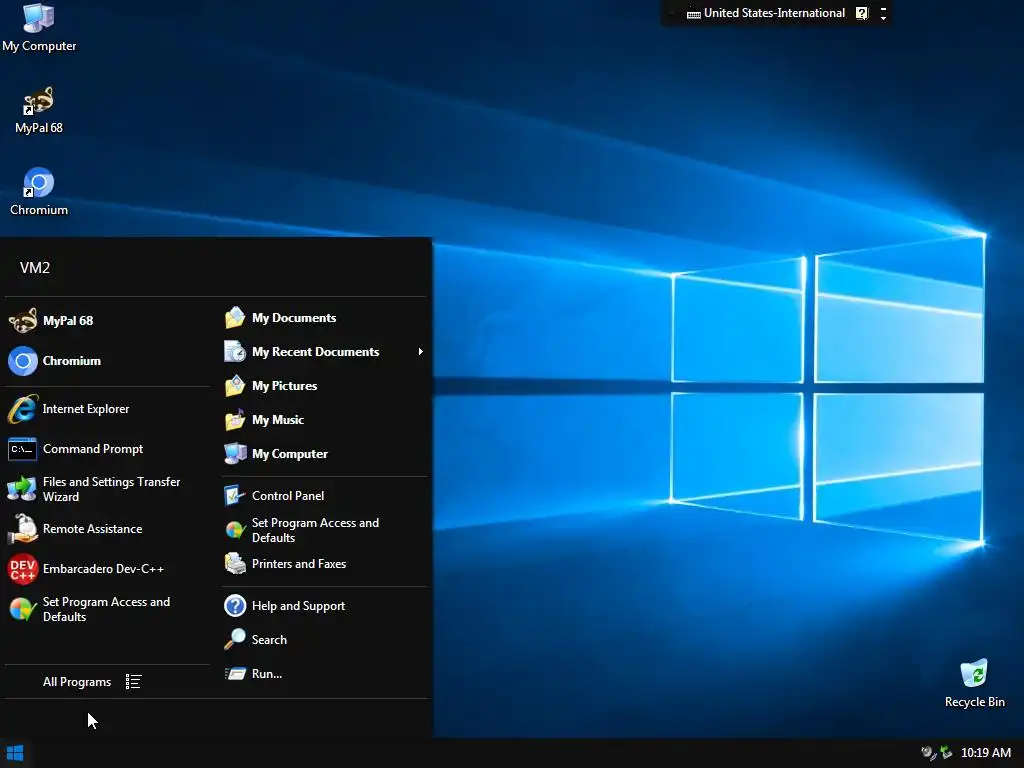
Task: Open Printers and Faxes
Action: pos(325,564)
